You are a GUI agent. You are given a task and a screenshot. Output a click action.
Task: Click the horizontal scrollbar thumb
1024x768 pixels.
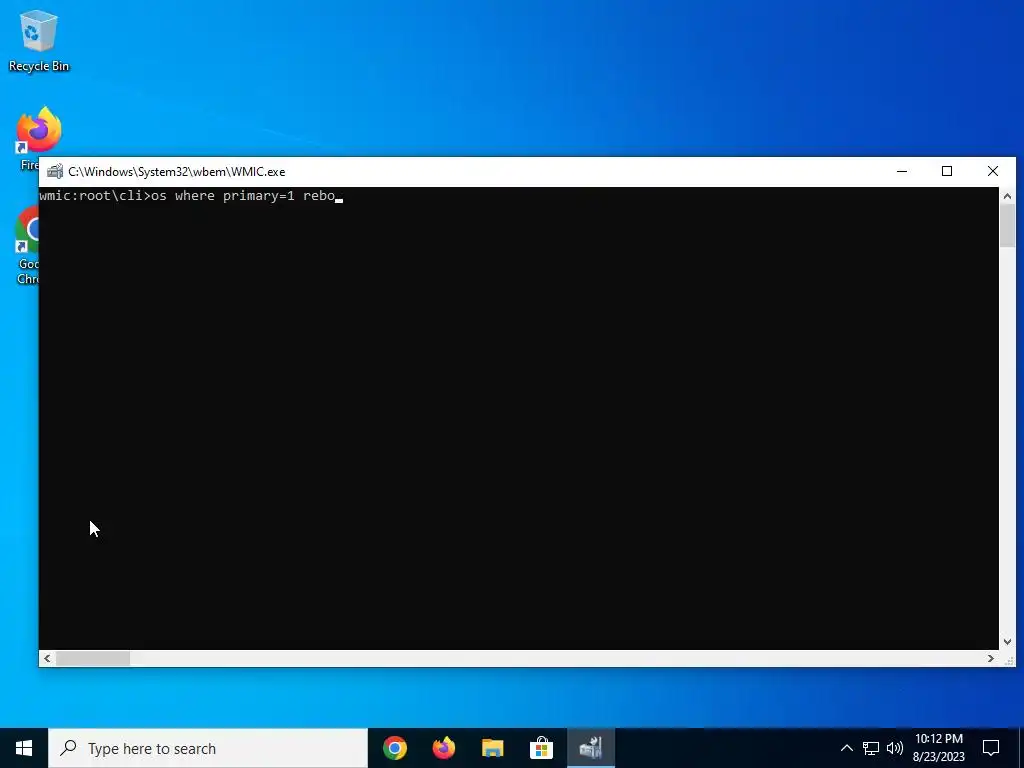tap(93, 658)
